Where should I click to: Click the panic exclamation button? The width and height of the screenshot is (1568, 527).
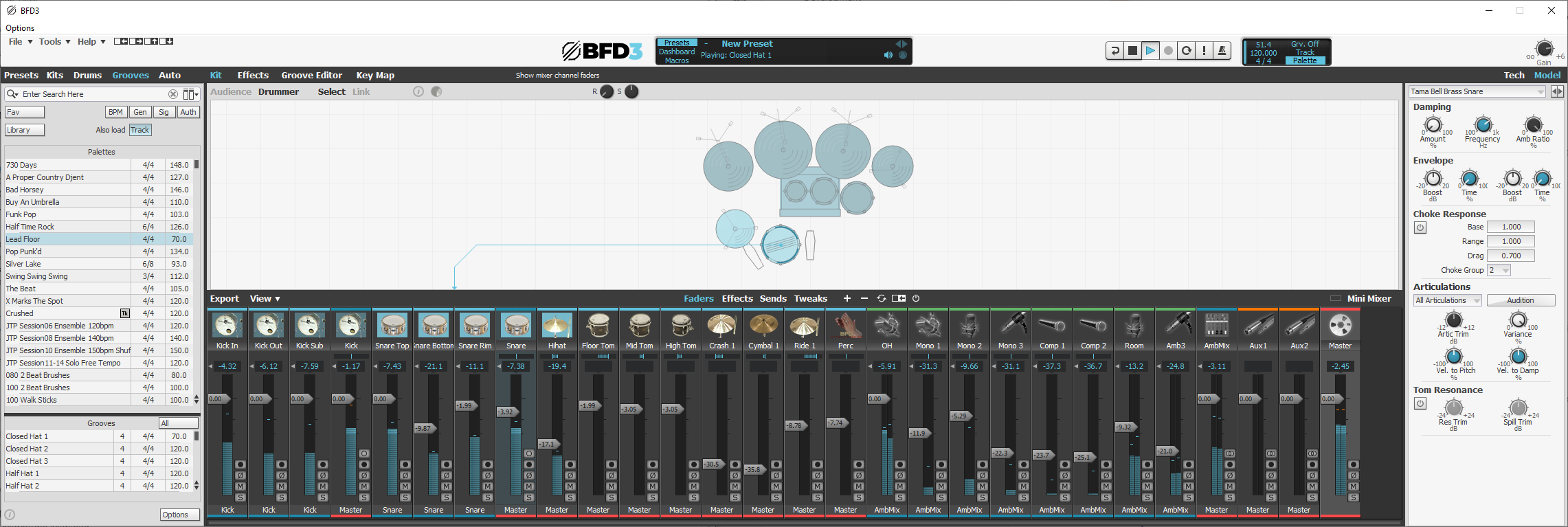click(x=1204, y=51)
